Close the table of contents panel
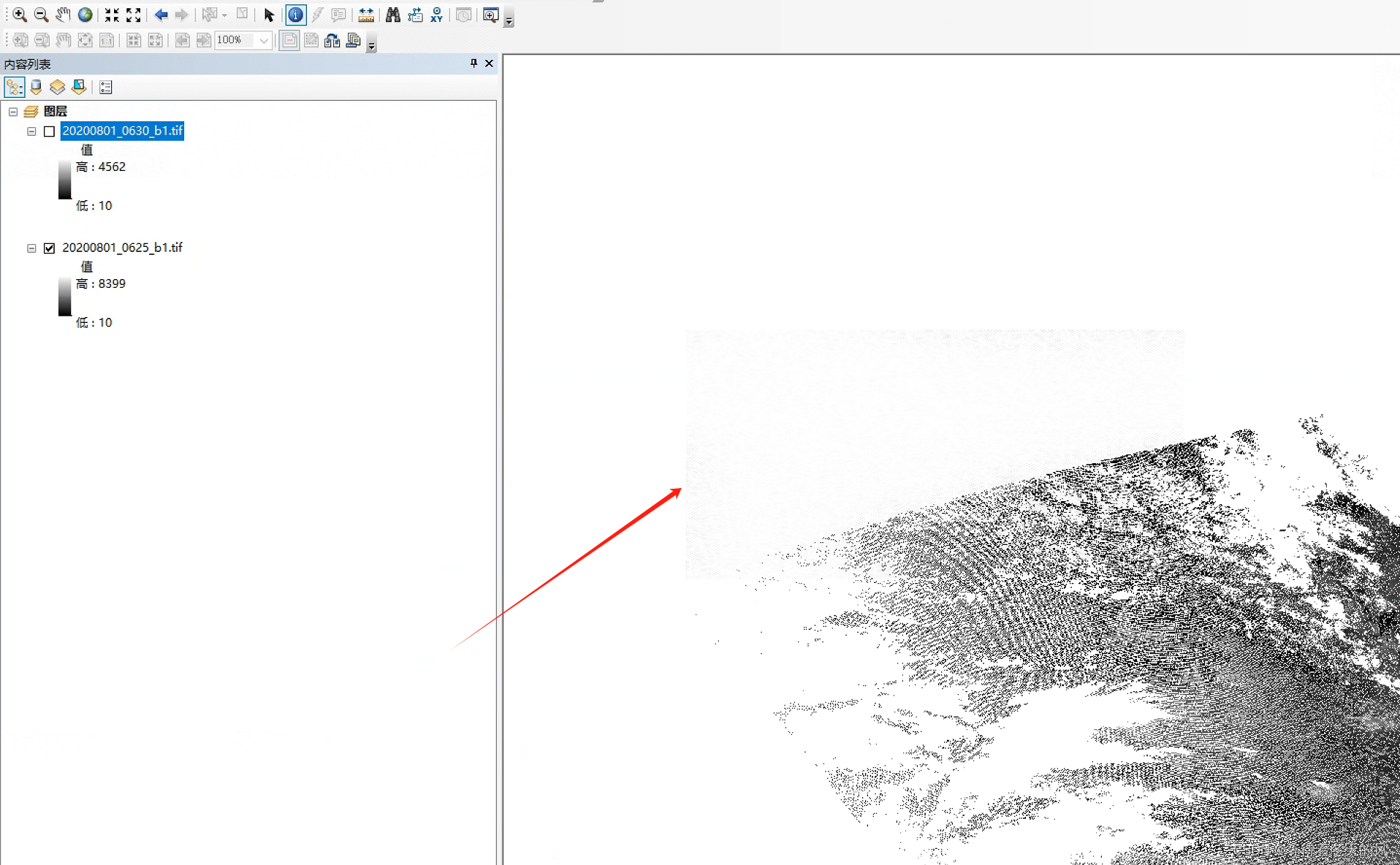1400x865 pixels. pyautogui.click(x=490, y=64)
